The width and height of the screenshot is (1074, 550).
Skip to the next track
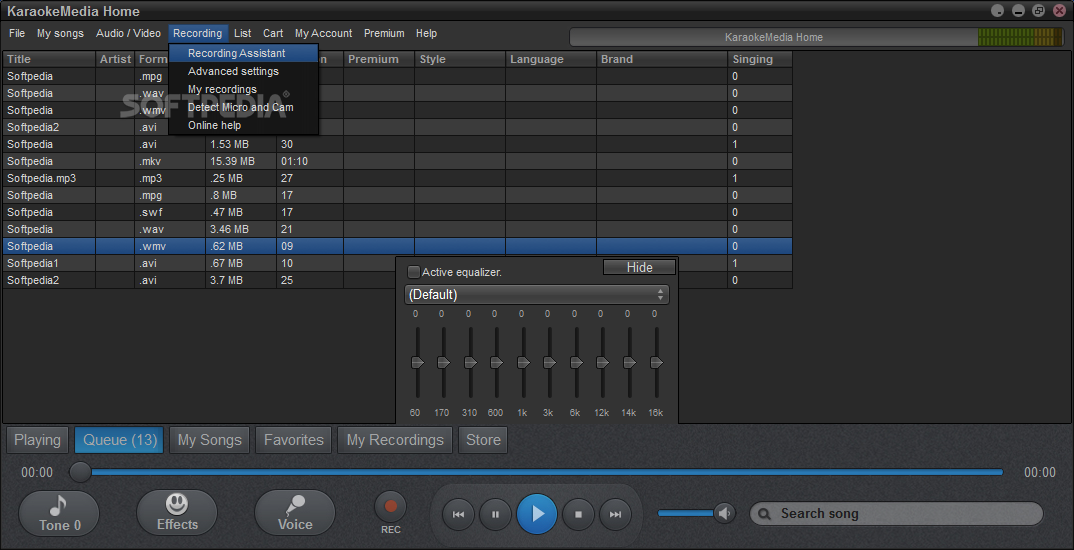[x=616, y=514]
